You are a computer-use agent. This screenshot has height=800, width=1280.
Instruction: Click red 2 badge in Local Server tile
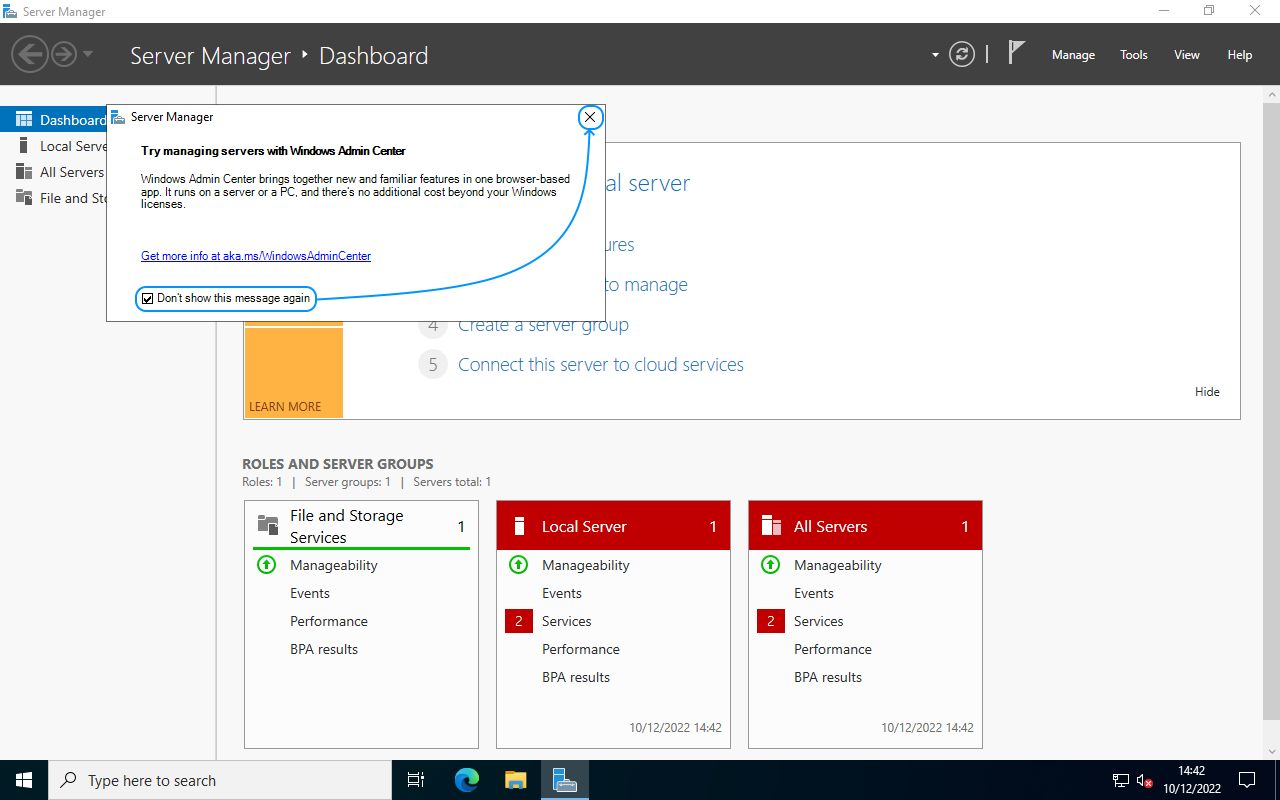519,621
